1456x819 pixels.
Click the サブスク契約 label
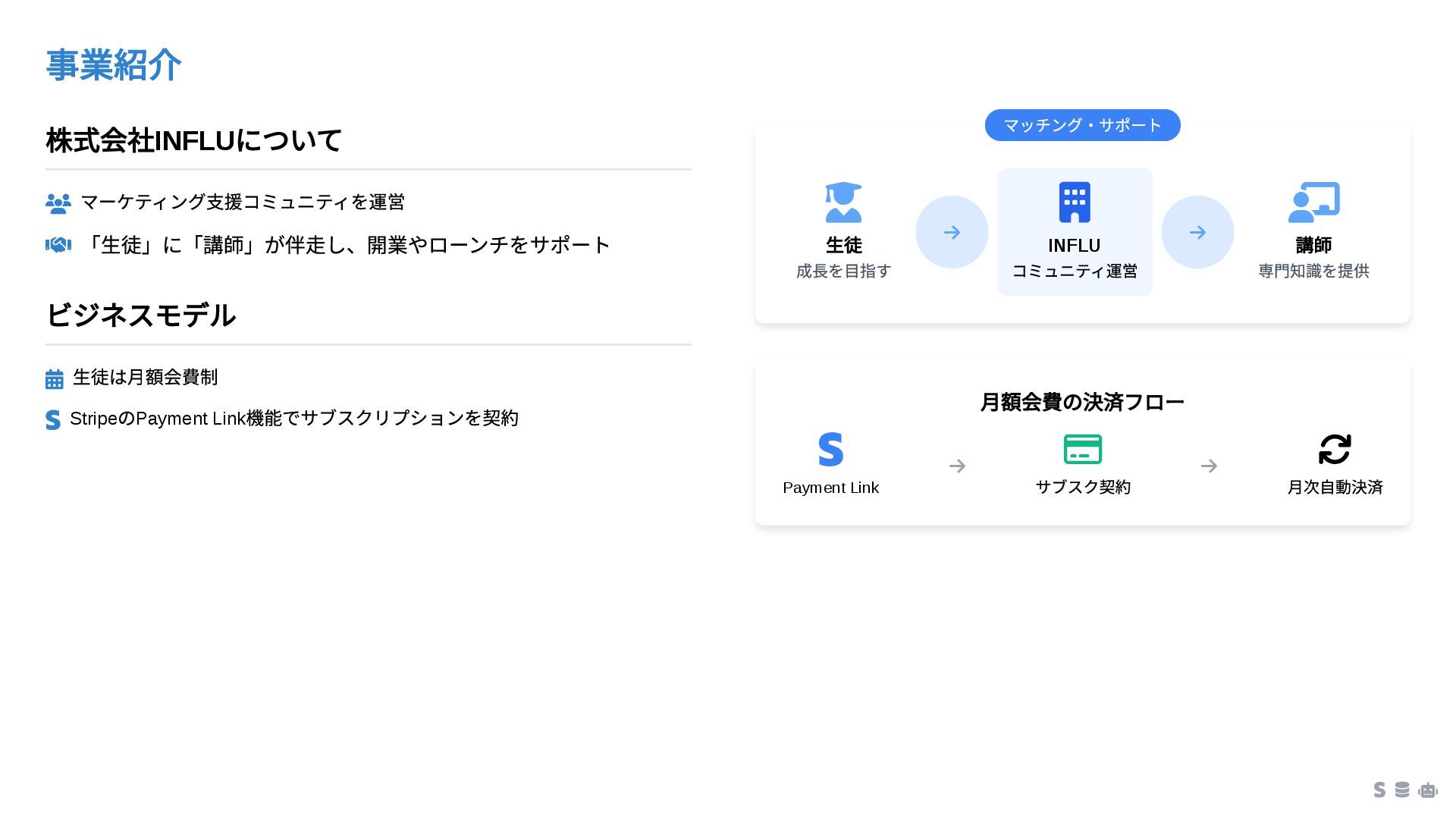(x=1083, y=488)
